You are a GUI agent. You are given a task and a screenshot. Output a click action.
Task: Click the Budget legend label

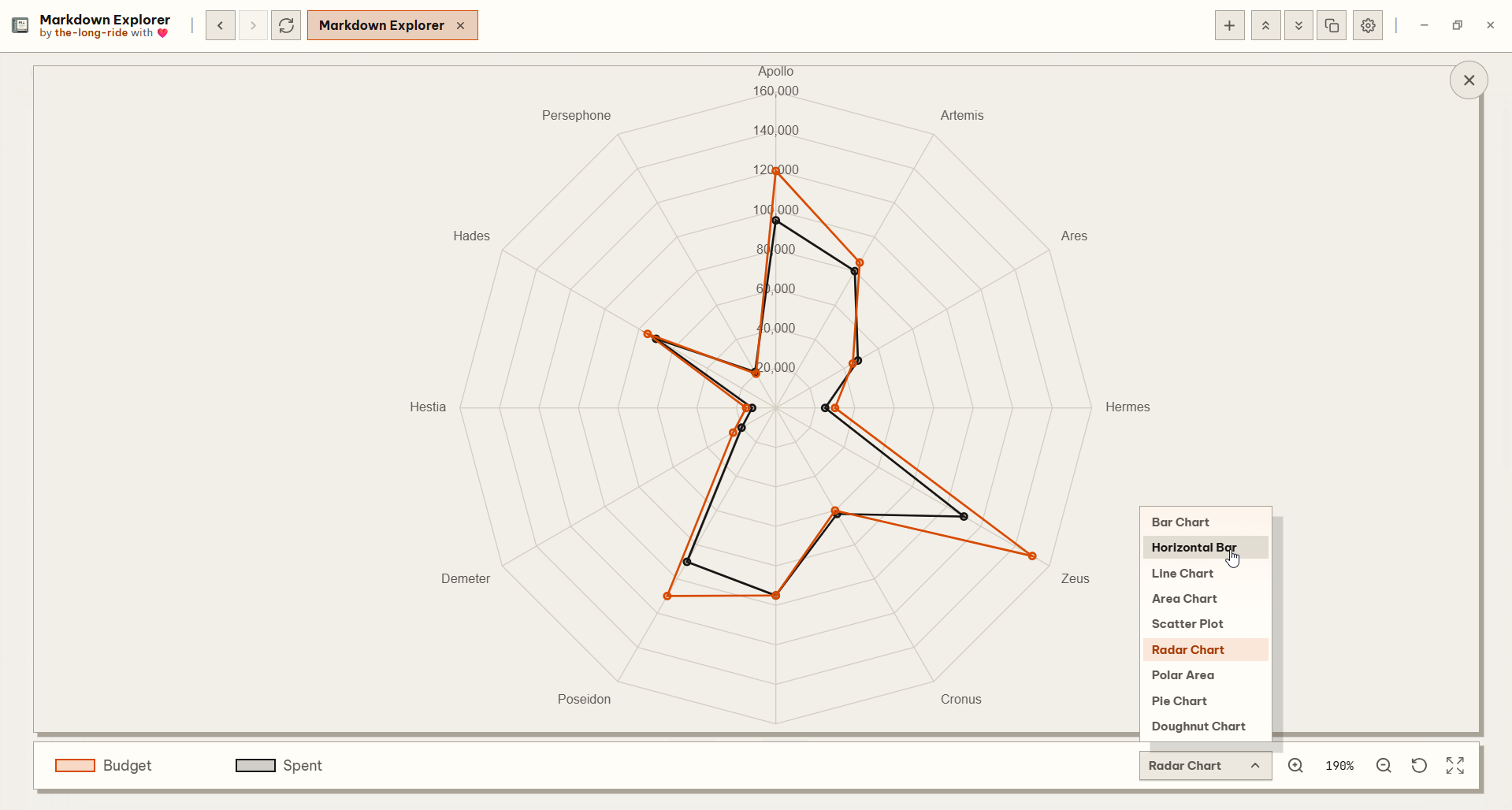(x=127, y=765)
